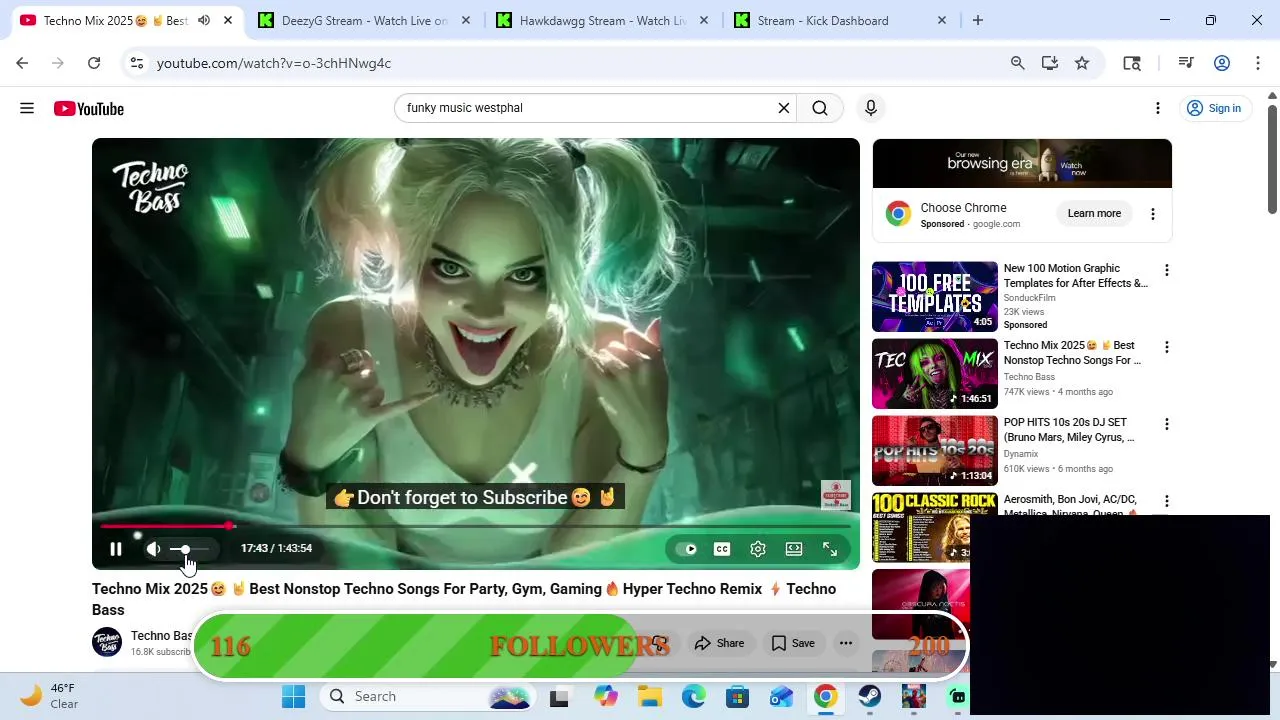Select the Techno Mix 2025 browser tab

[x=114, y=20]
